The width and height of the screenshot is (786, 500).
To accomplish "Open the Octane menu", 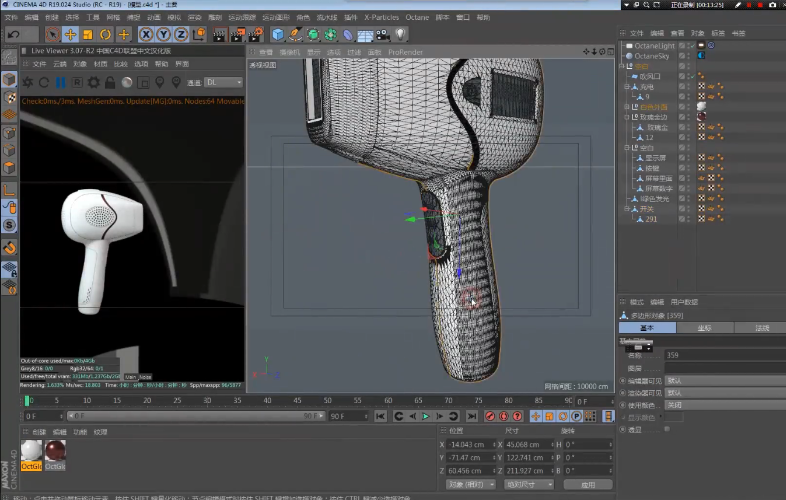I will (416, 17).
